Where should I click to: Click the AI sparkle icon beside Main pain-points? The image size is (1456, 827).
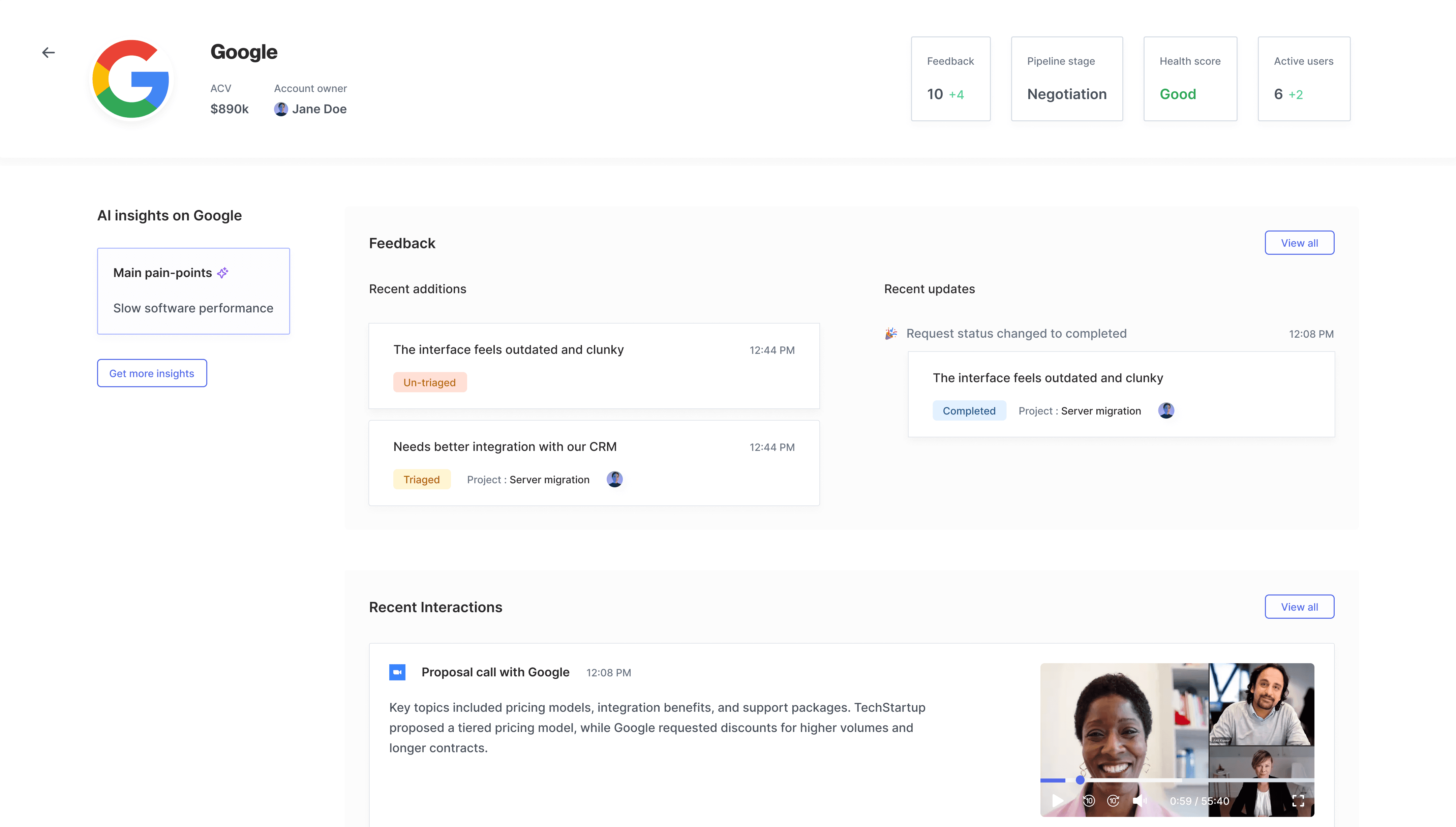(223, 273)
